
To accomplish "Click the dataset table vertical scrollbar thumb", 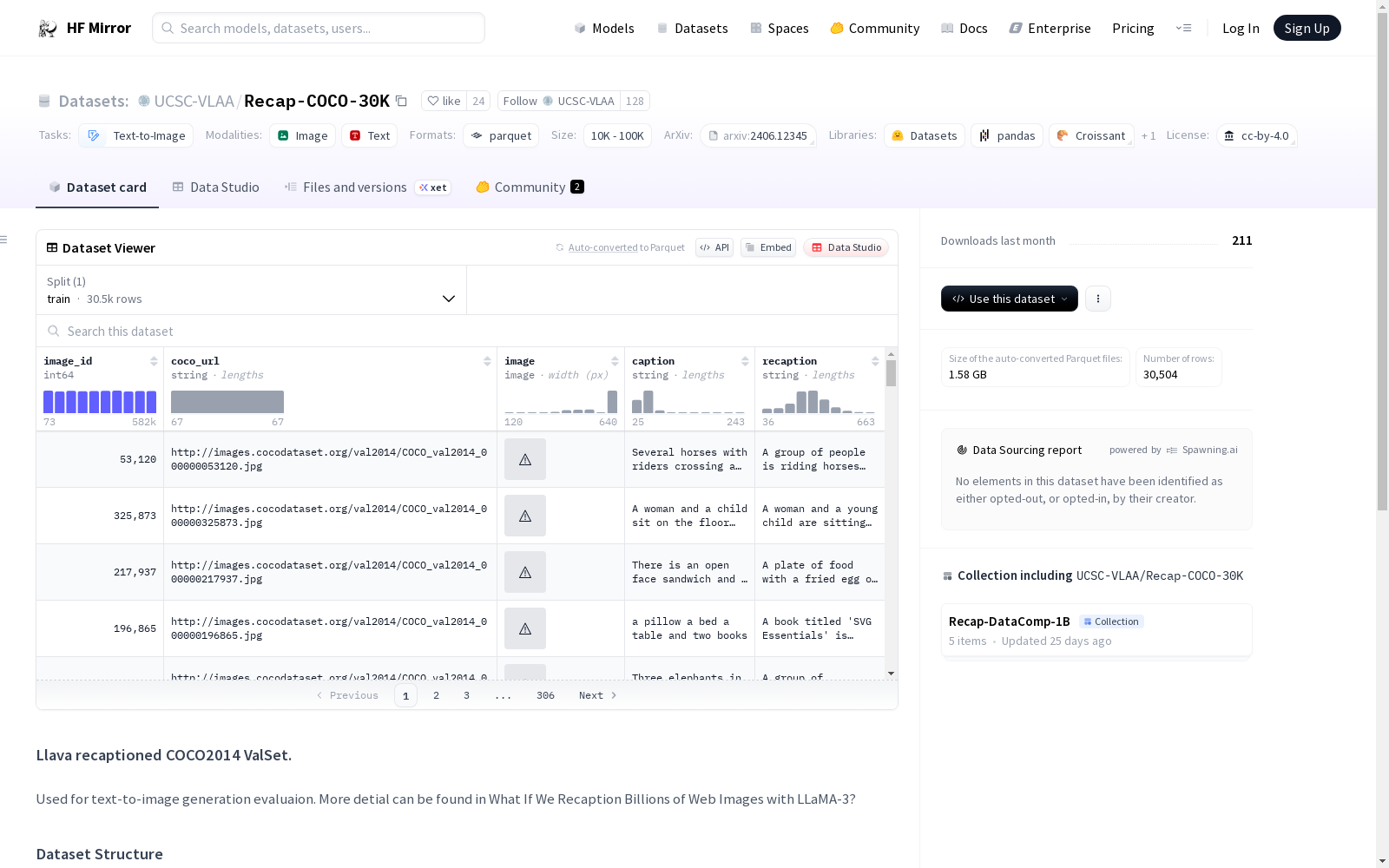I will point(891,373).
